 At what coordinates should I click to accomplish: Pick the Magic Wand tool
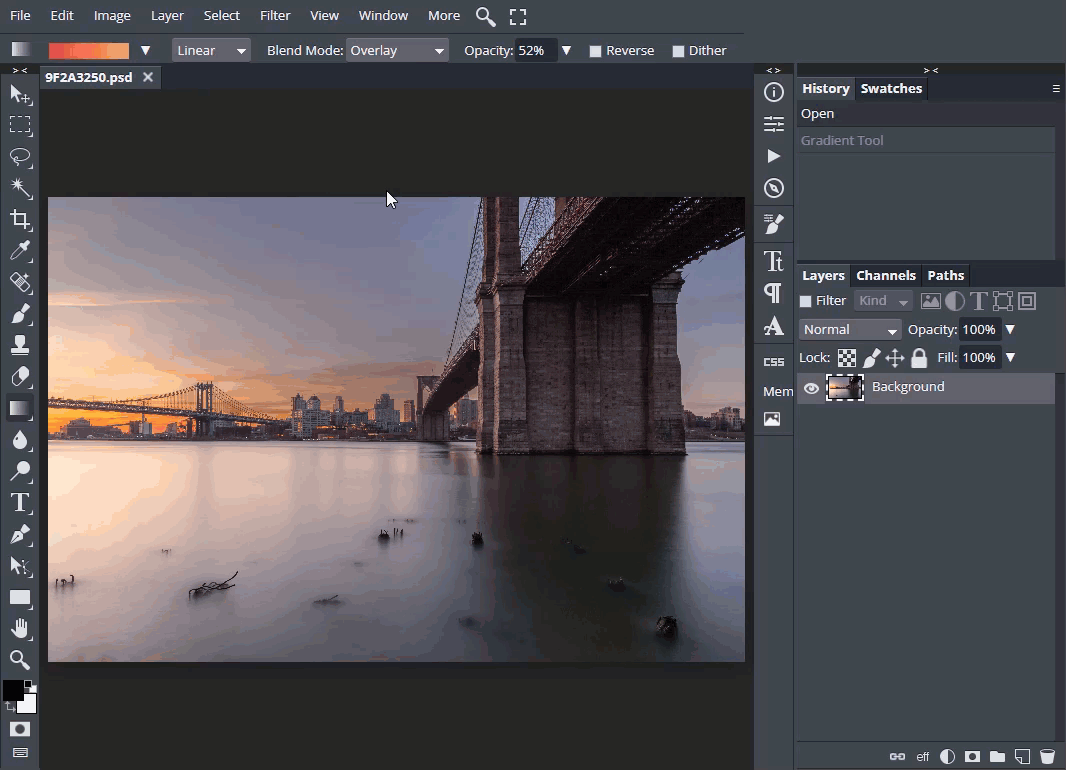(x=20, y=188)
